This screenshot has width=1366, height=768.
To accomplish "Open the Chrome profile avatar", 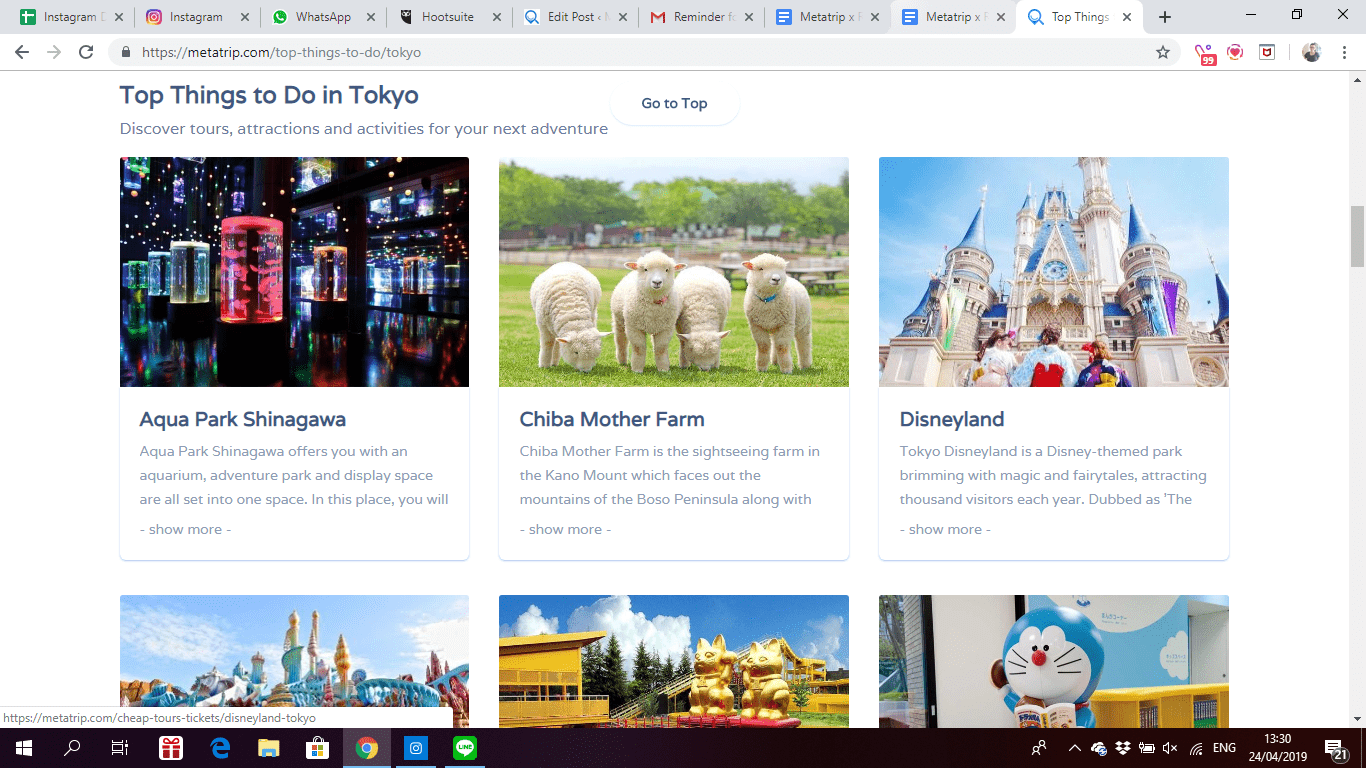I will point(1312,52).
